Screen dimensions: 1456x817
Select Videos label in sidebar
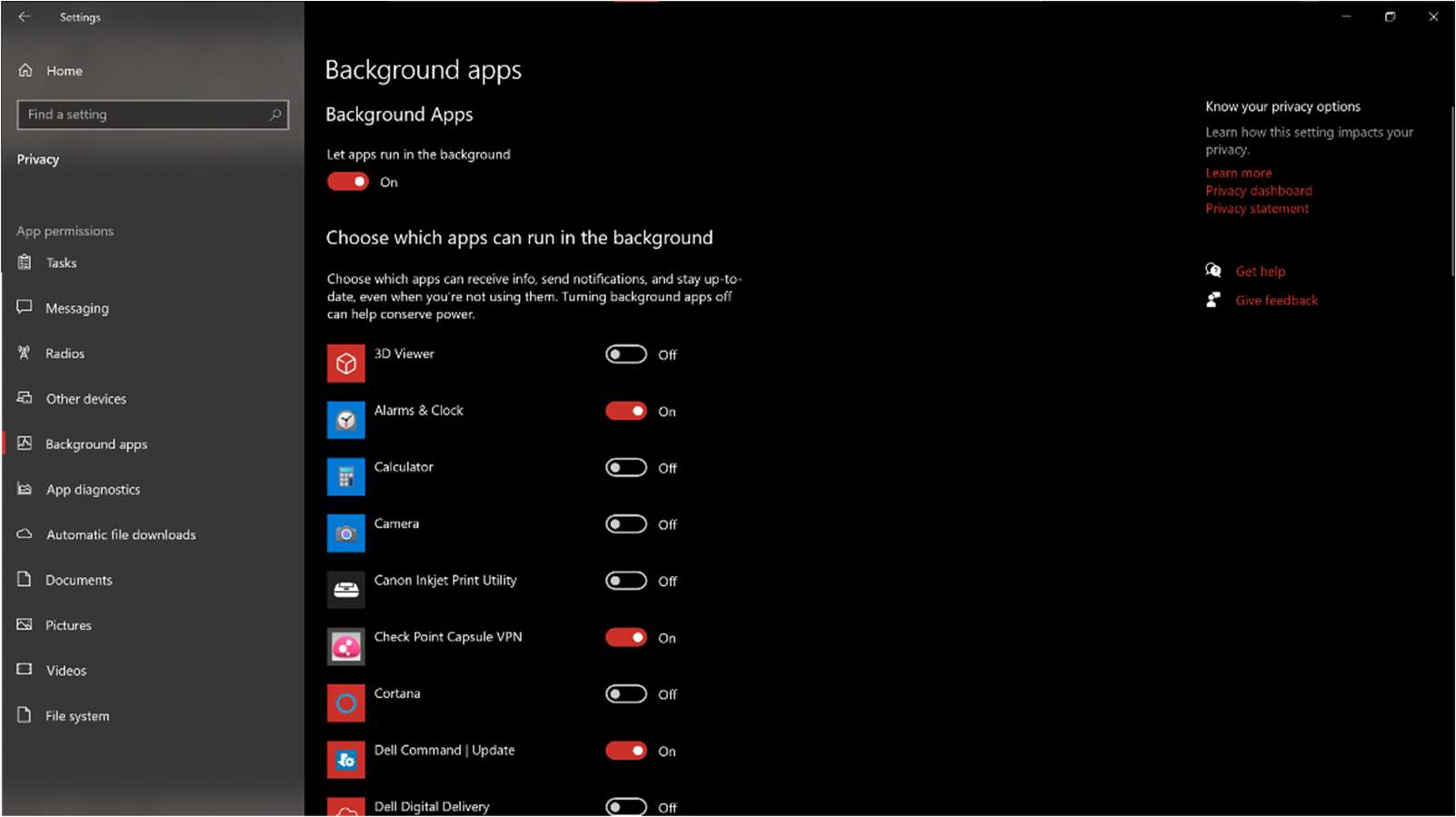coord(66,671)
